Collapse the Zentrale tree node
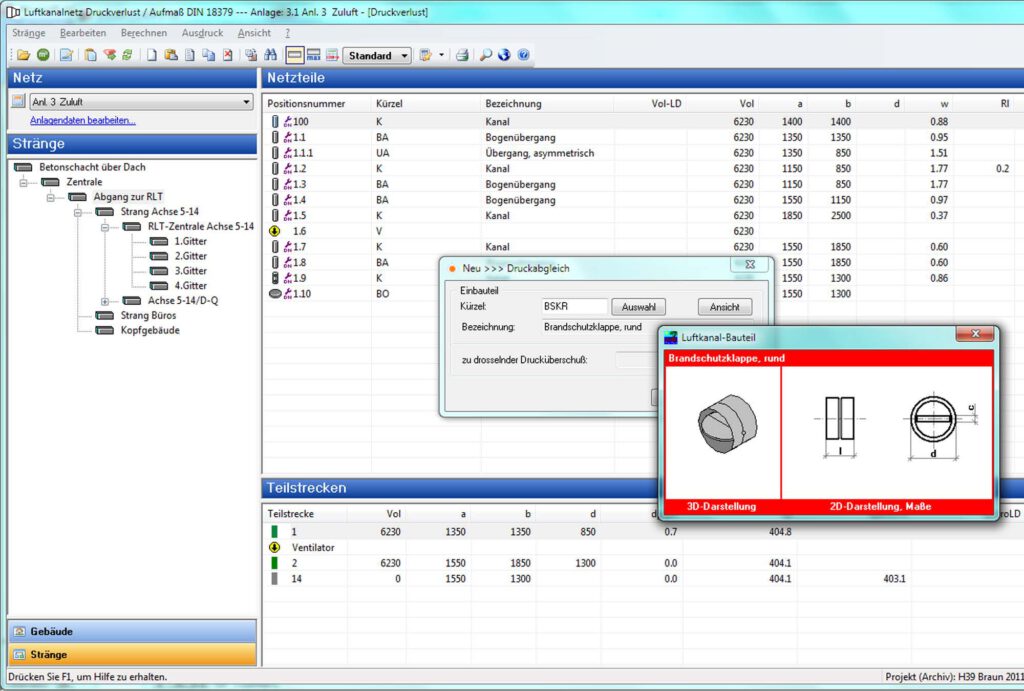 click(x=24, y=182)
